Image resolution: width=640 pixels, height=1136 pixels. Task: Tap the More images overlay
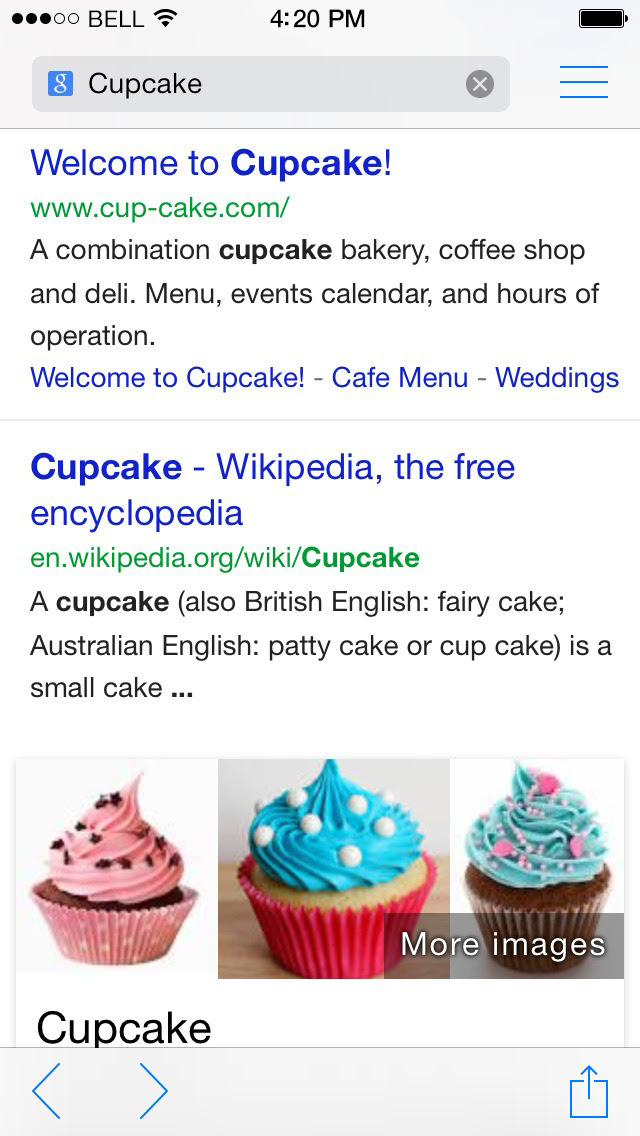(503, 945)
